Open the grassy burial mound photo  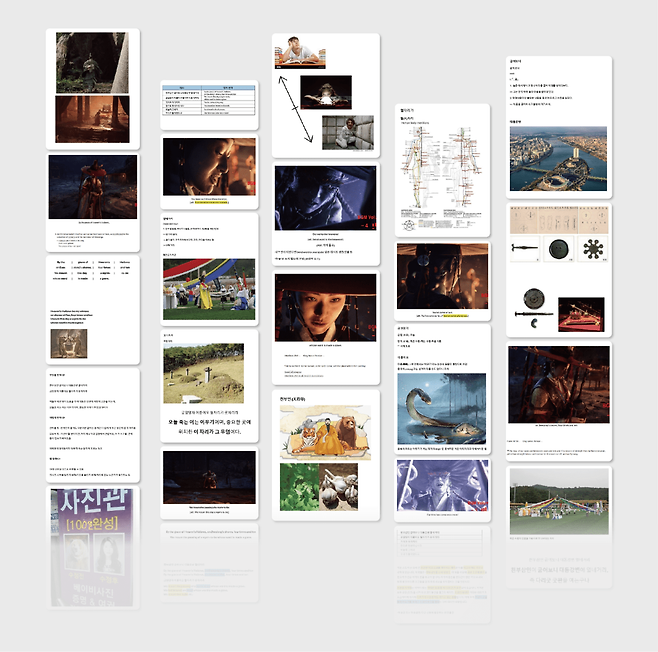[x=209, y=373]
